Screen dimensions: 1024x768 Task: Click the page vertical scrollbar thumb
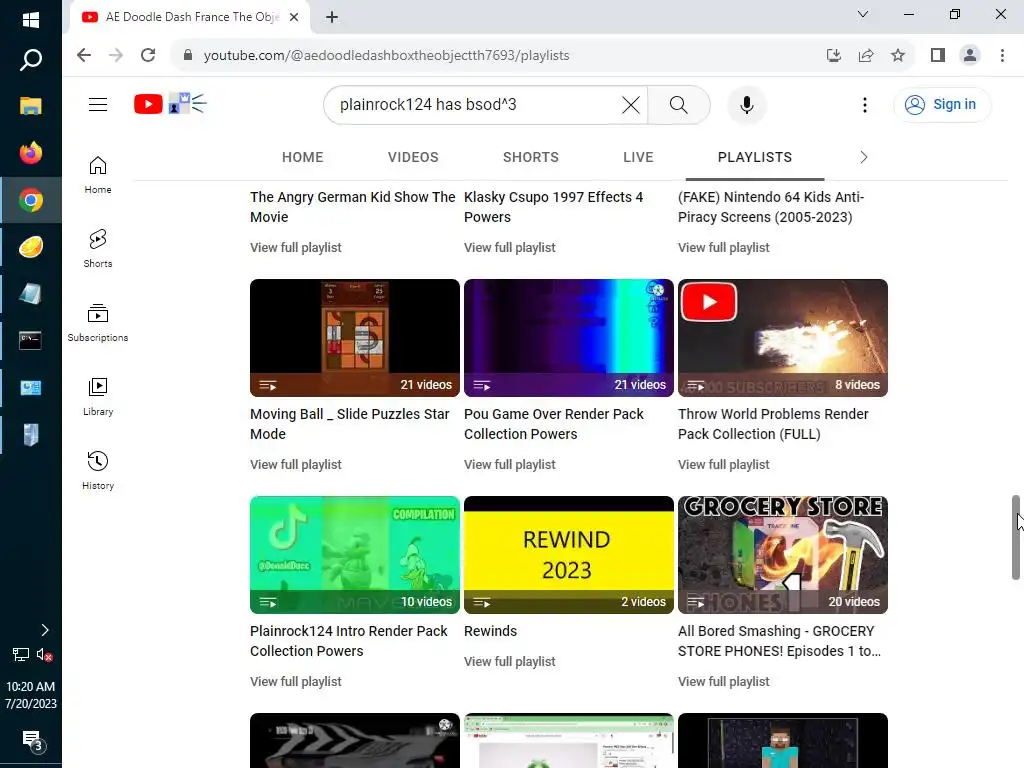1016,537
